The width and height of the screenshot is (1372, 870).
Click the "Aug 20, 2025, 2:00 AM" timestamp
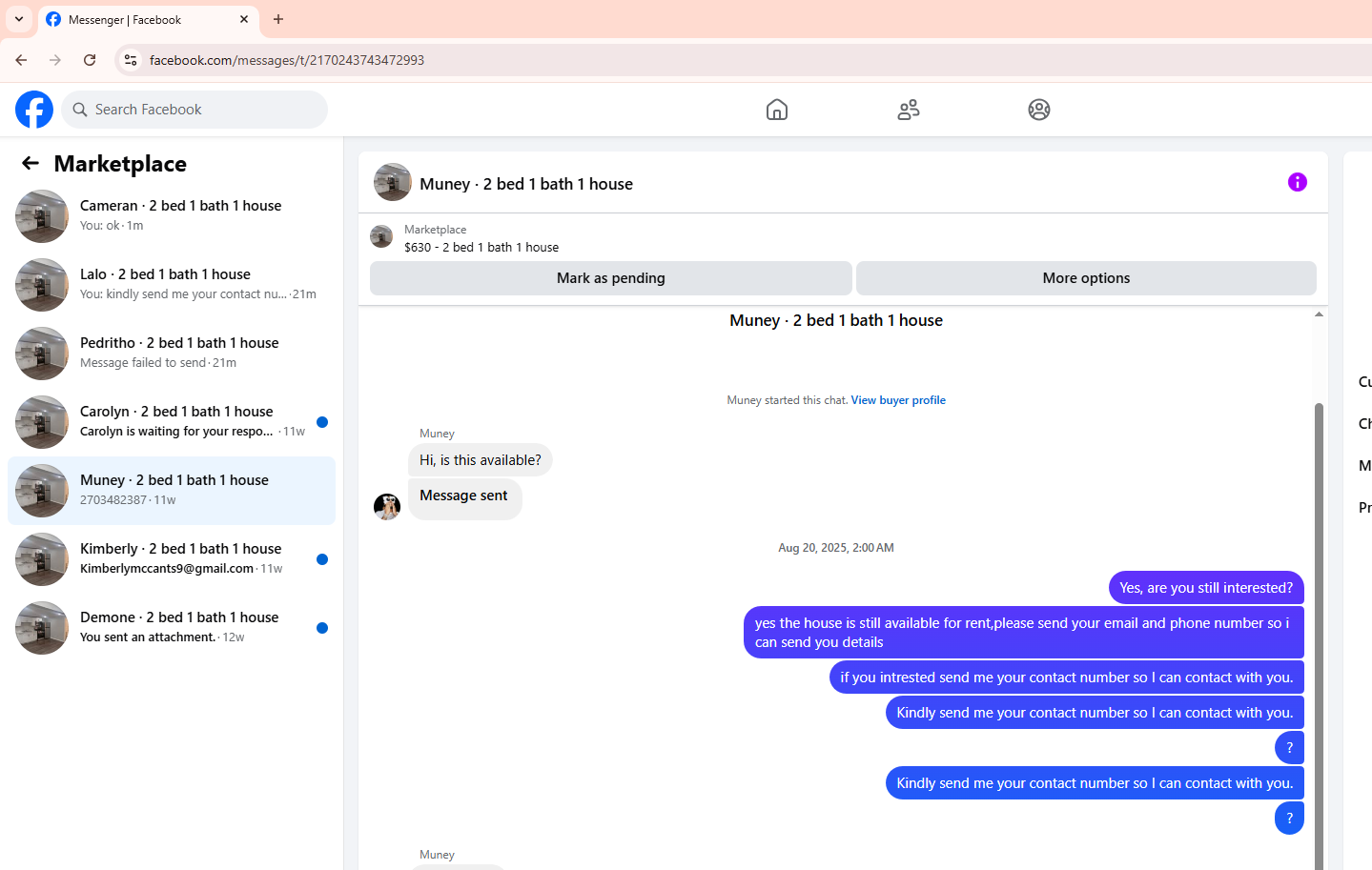(836, 548)
